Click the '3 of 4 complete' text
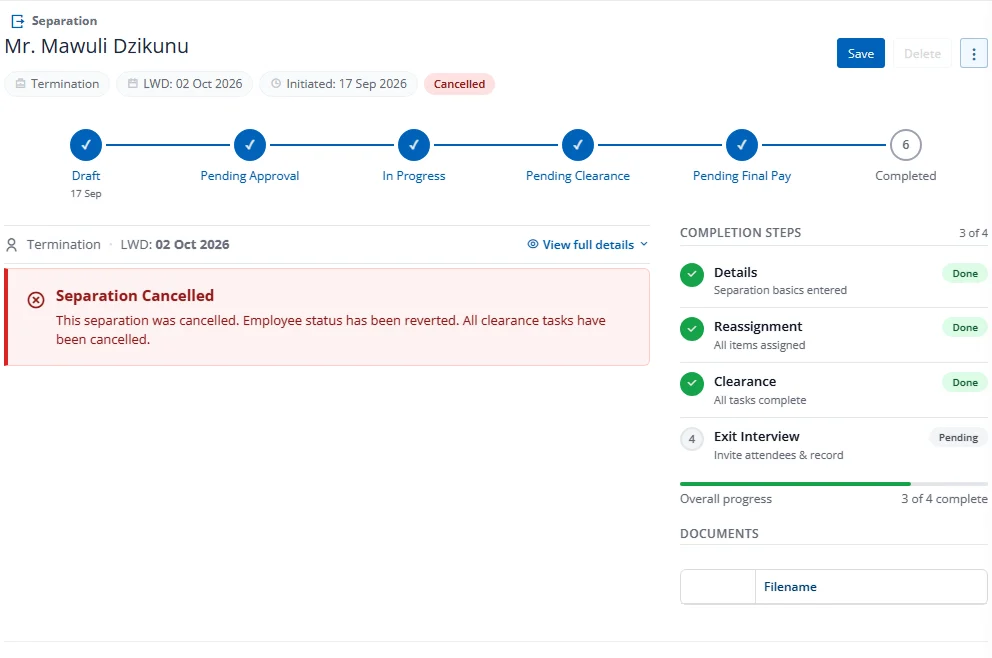This screenshot has width=992, height=658. 944,499
